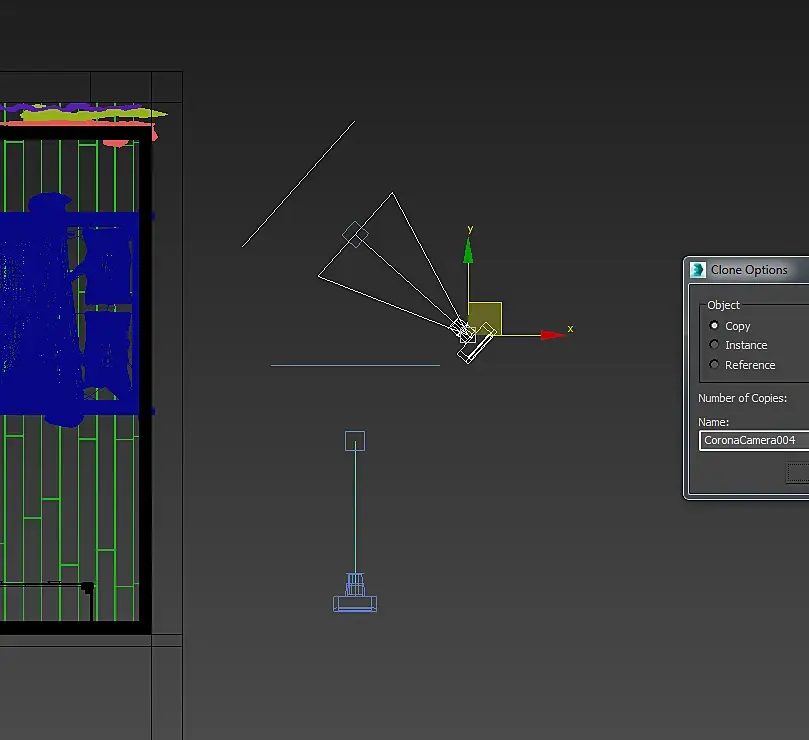Choose the Instance clone option

[x=714, y=345]
